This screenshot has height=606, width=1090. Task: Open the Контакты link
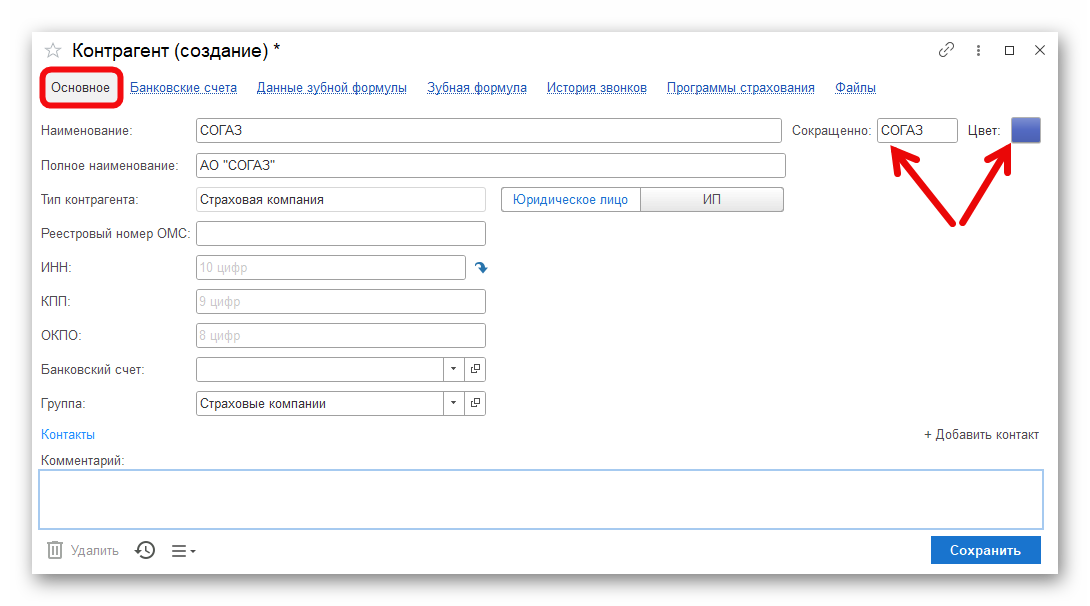point(67,434)
